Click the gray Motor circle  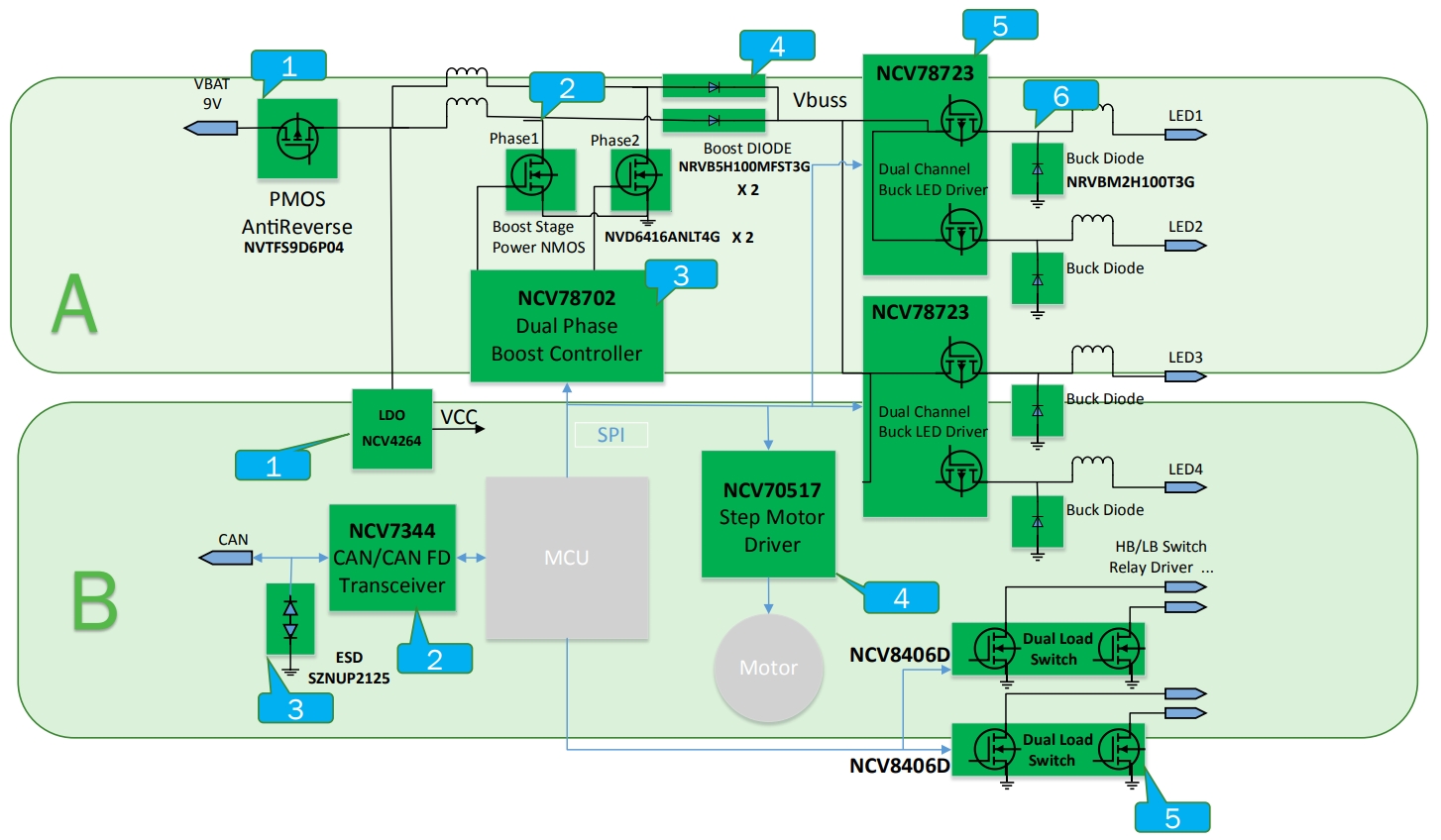coord(768,668)
